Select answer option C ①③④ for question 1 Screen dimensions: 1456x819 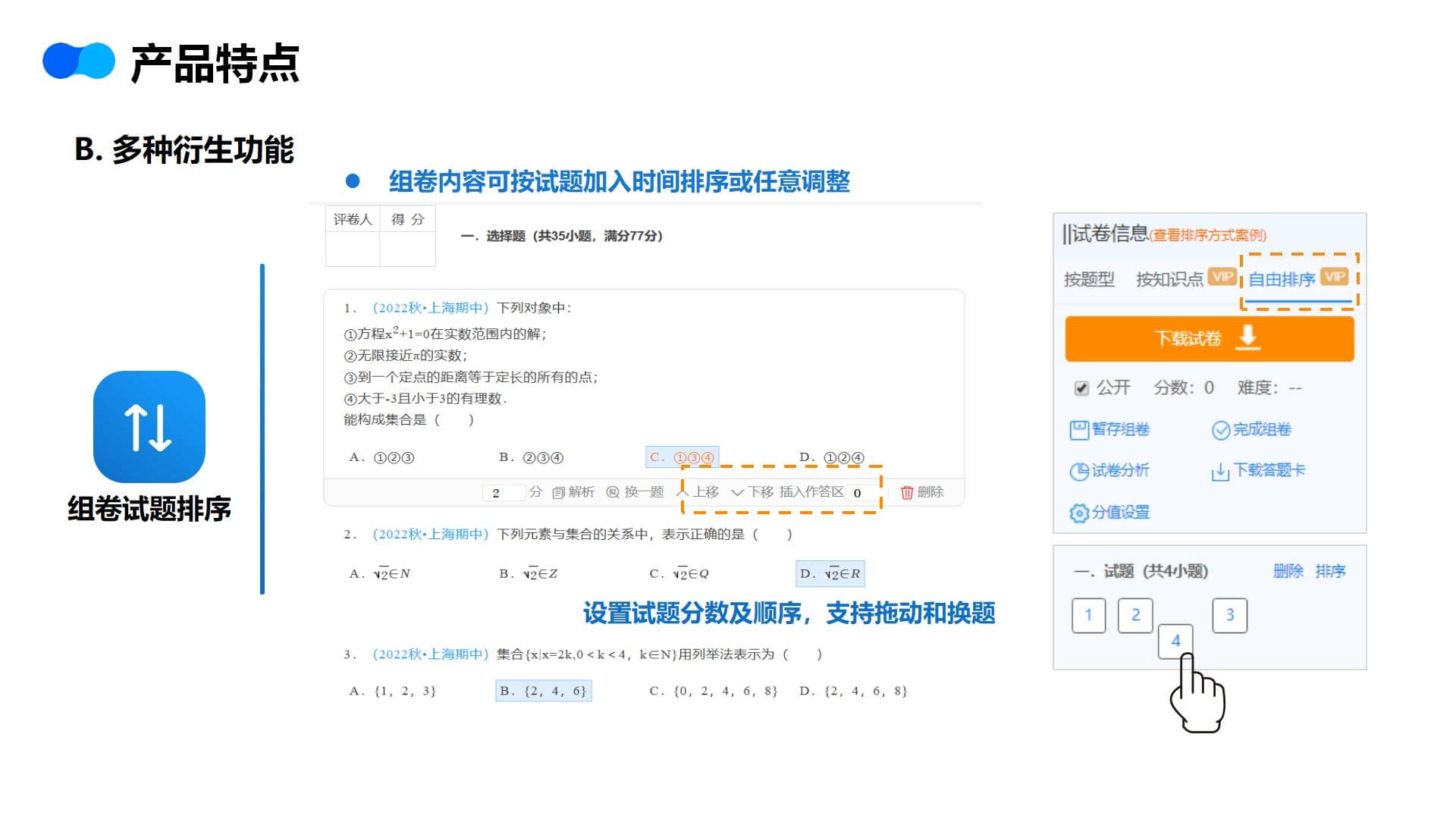click(682, 457)
